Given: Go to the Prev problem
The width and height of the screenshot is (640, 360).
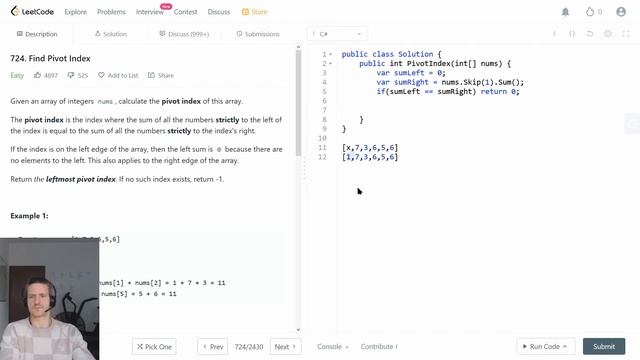Looking at the screenshot, I should pyautogui.click(x=213, y=347).
